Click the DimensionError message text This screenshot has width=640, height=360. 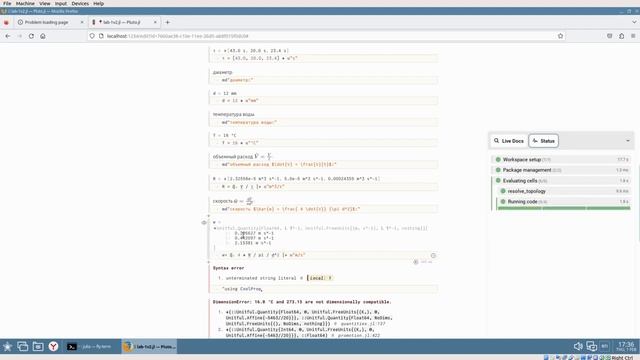click(x=302, y=302)
